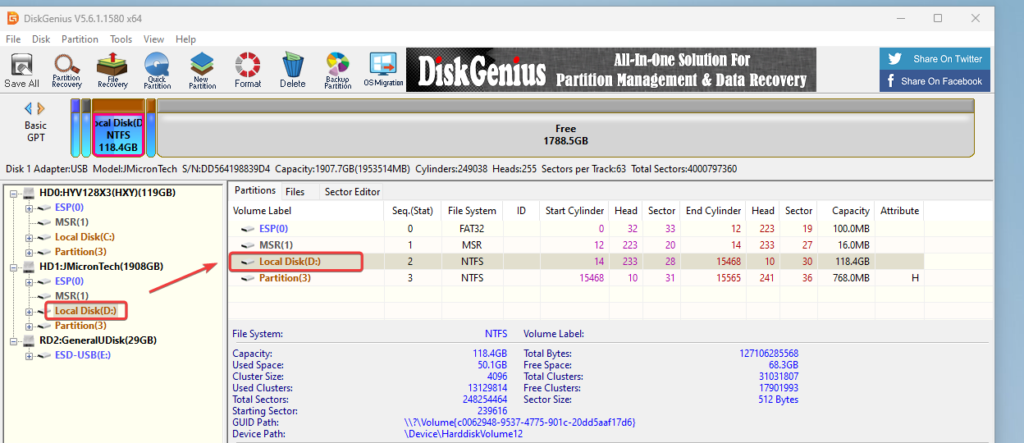Click the File System column header
Viewport: 1024px width, 443px height.
click(472, 210)
